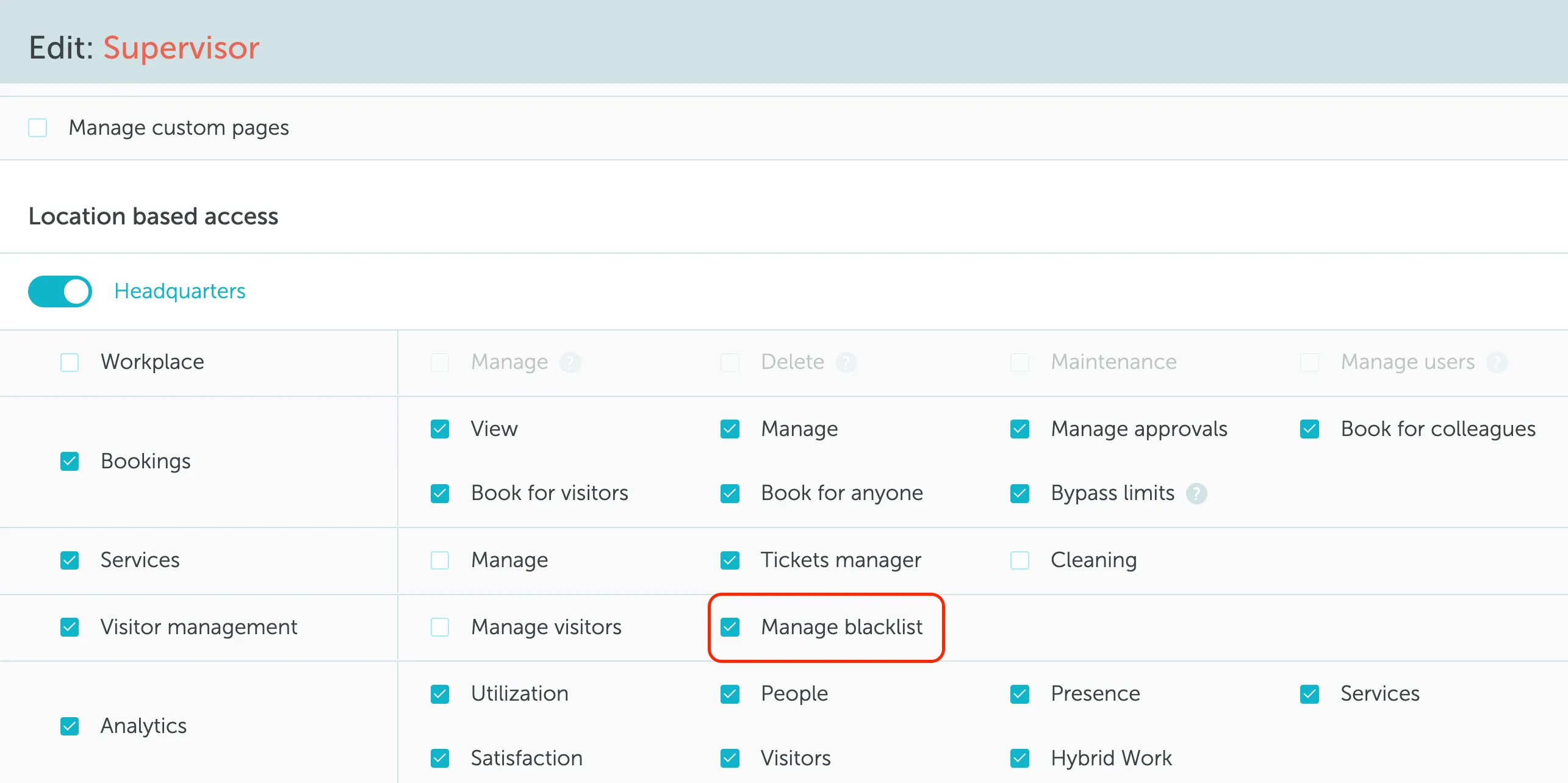
Task: Uncheck the Bookings View permission
Action: (x=440, y=429)
